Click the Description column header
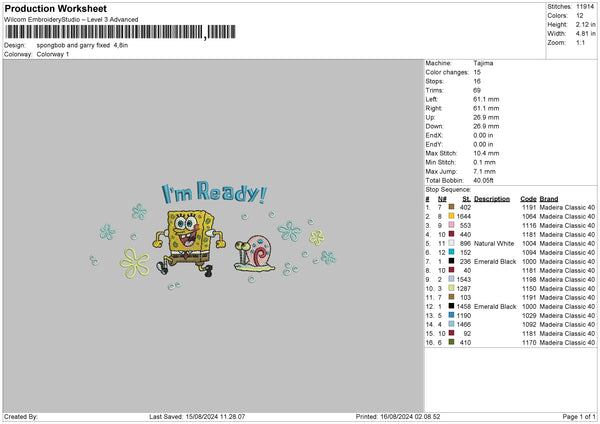Screen dimensions: 600x424 (492, 198)
